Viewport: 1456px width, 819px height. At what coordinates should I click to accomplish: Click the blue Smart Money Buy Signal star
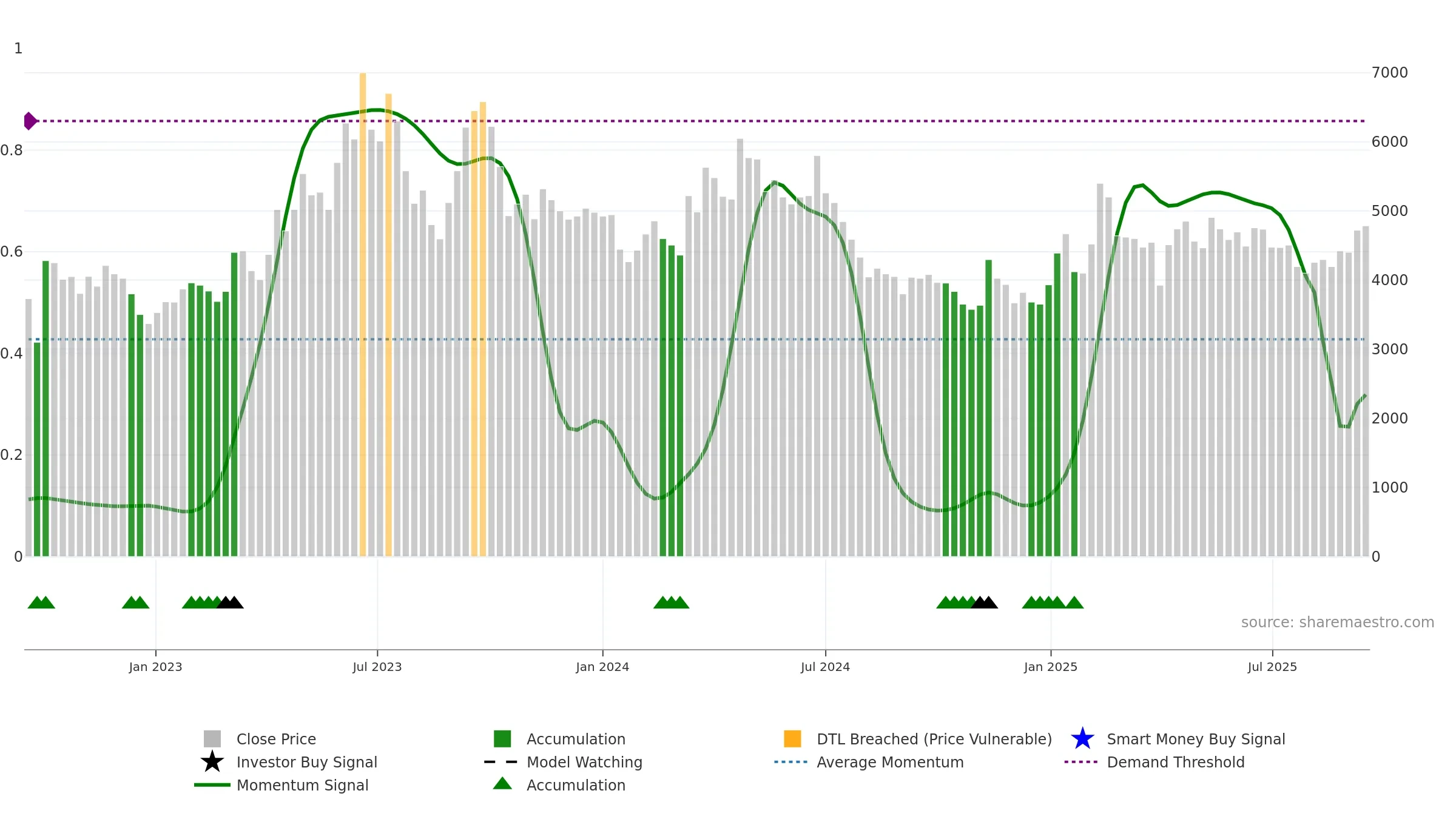coord(1082,739)
